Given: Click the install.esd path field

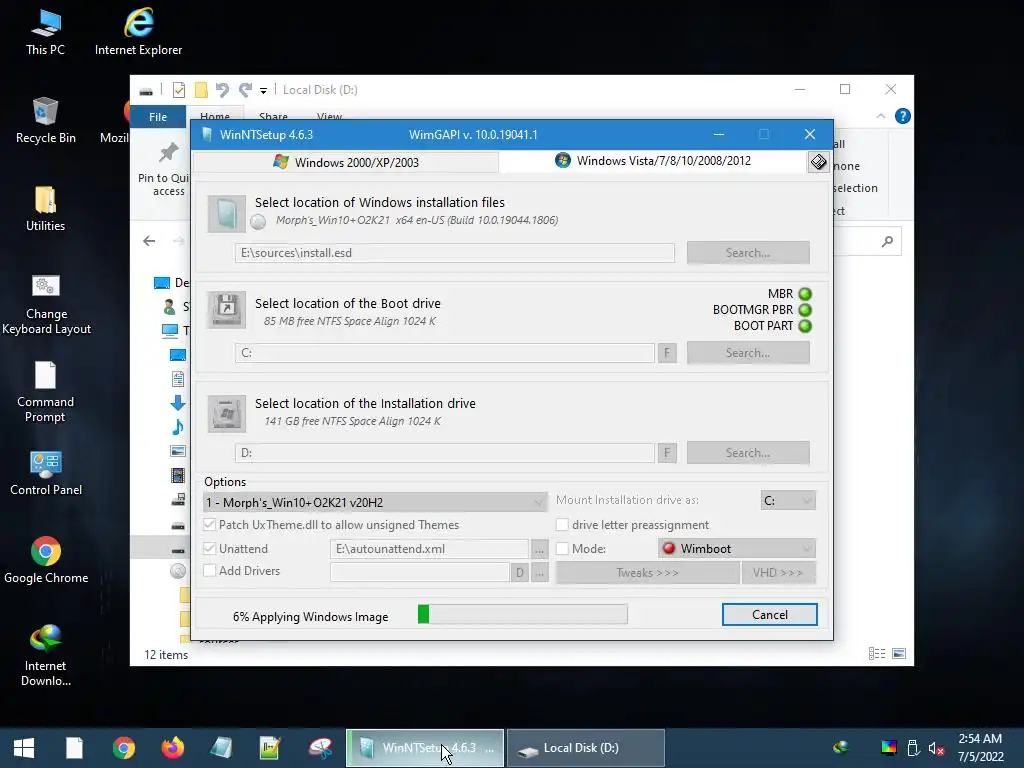Looking at the screenshot, I should click(x=455, y=253).
